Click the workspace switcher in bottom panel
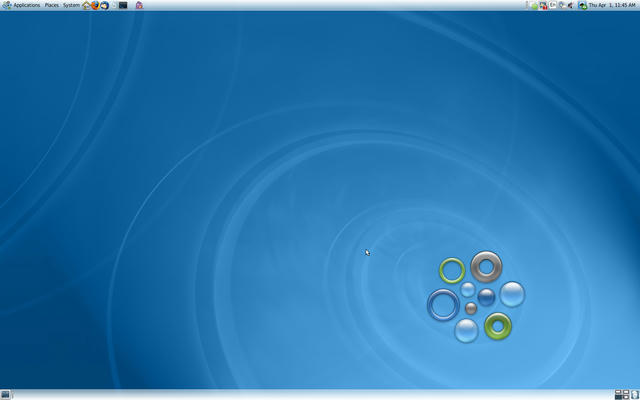The width and height of the screenshot is (640, 400). click(621, 395)
